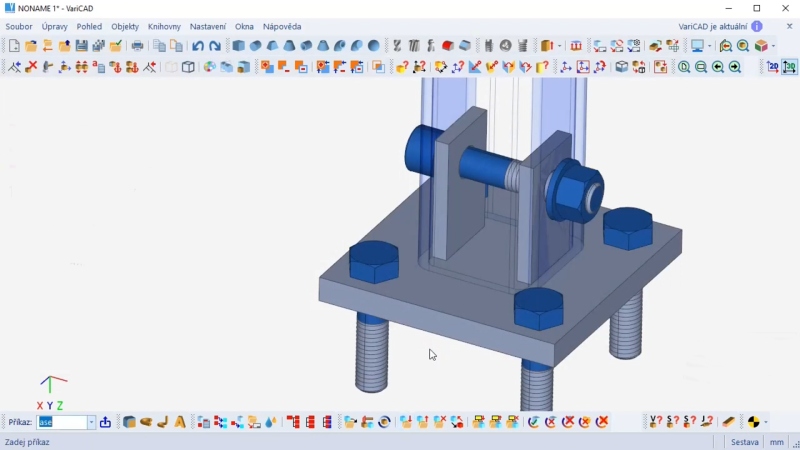Image resolution: width=800 pixels, height=450 pixels.
Task: Click the VariCAD je aktuální update notice
Action: point(713,27)
